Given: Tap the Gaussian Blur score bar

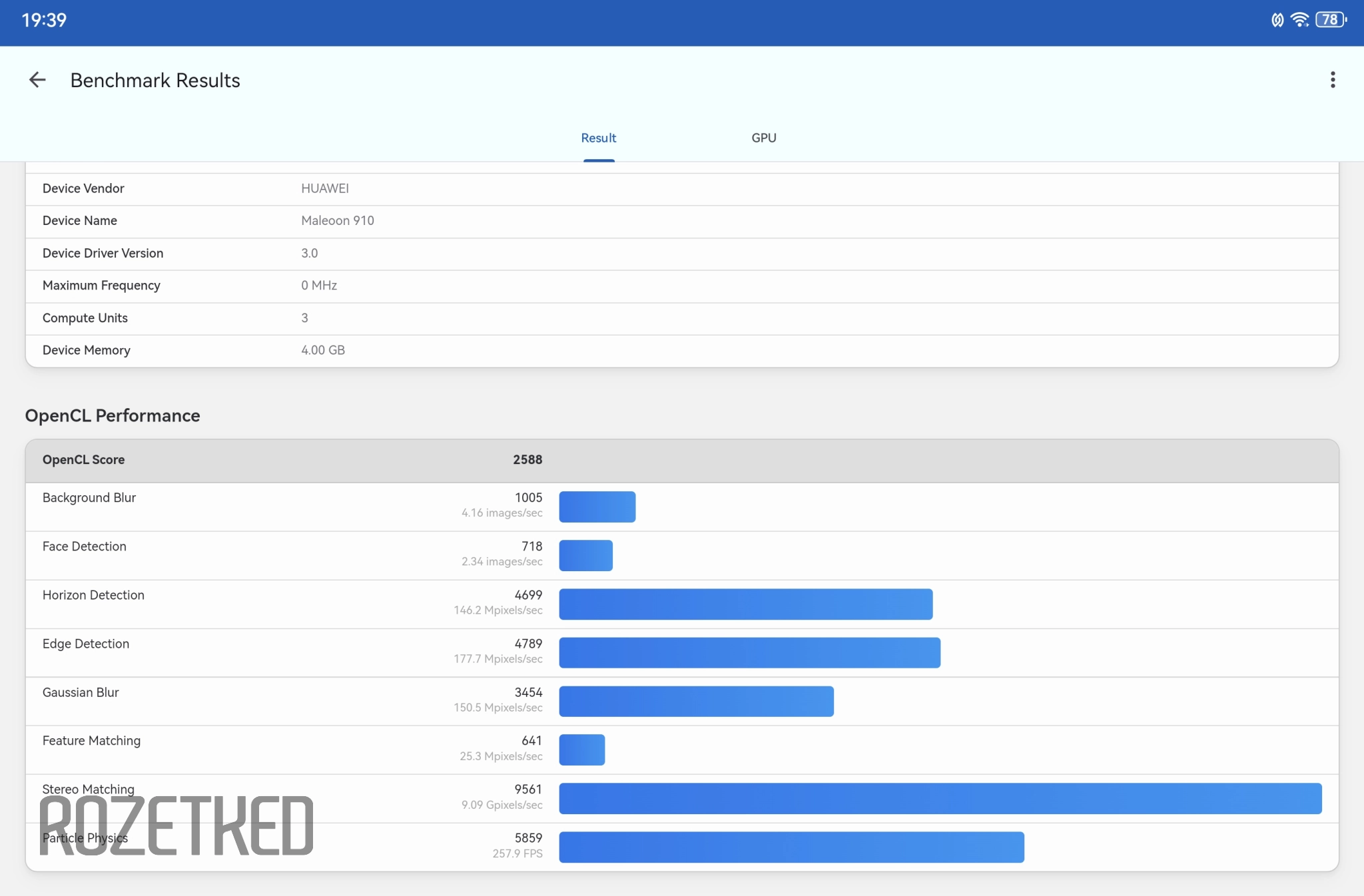Looking at the screenshot, I should click(696, 701).
